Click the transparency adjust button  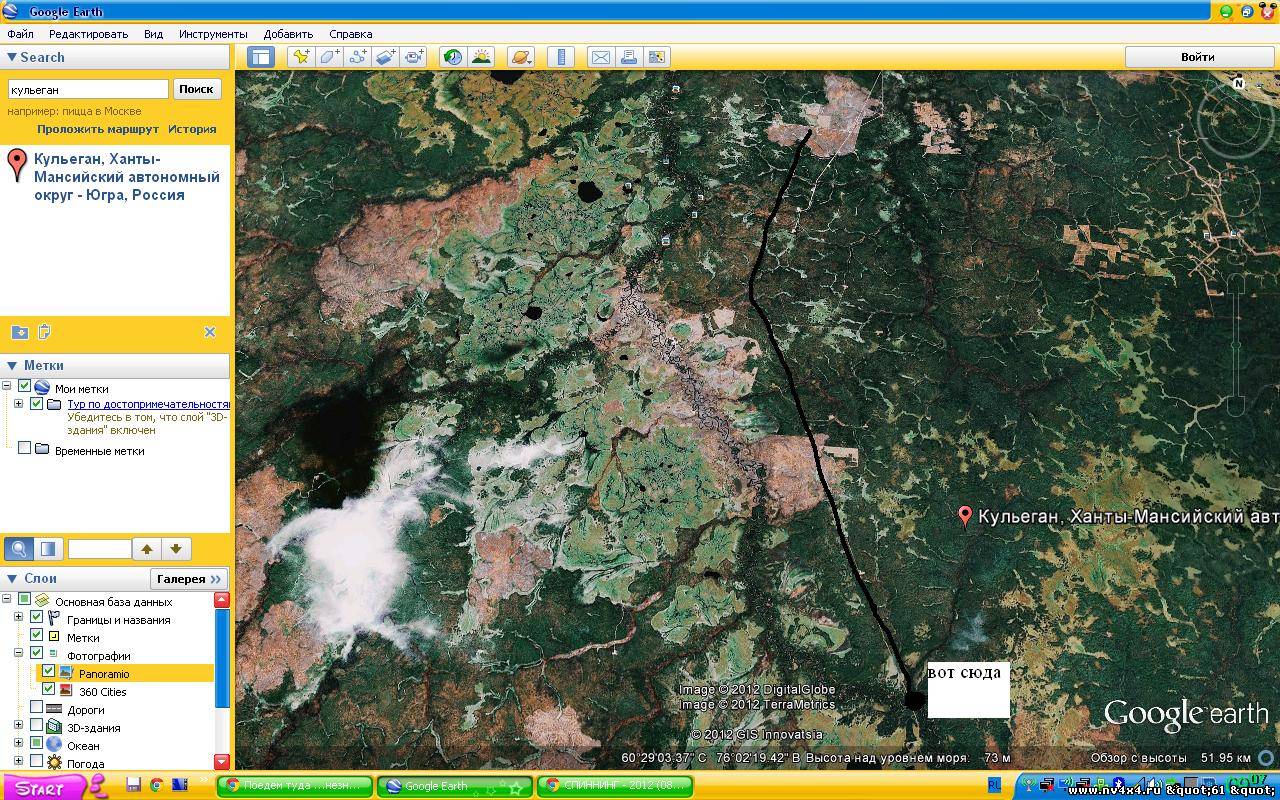(48, 548)
